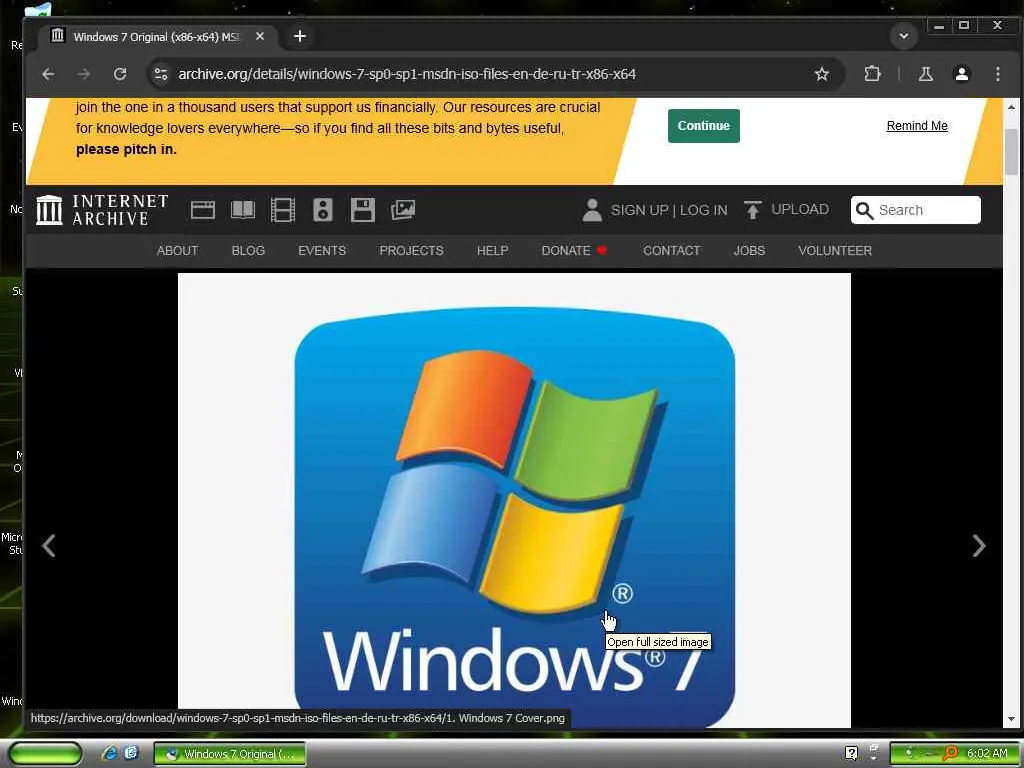Close the Windows 7 Original tab
The height and width of the screenshot is (768, 1024).
[260, 37]
